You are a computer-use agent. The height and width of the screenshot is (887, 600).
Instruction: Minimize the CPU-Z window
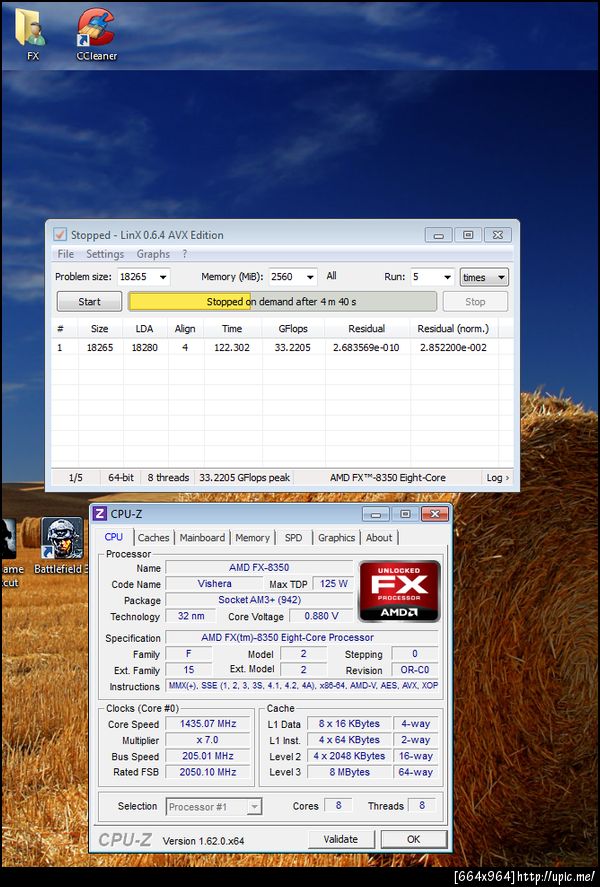(x=375, y=514)
